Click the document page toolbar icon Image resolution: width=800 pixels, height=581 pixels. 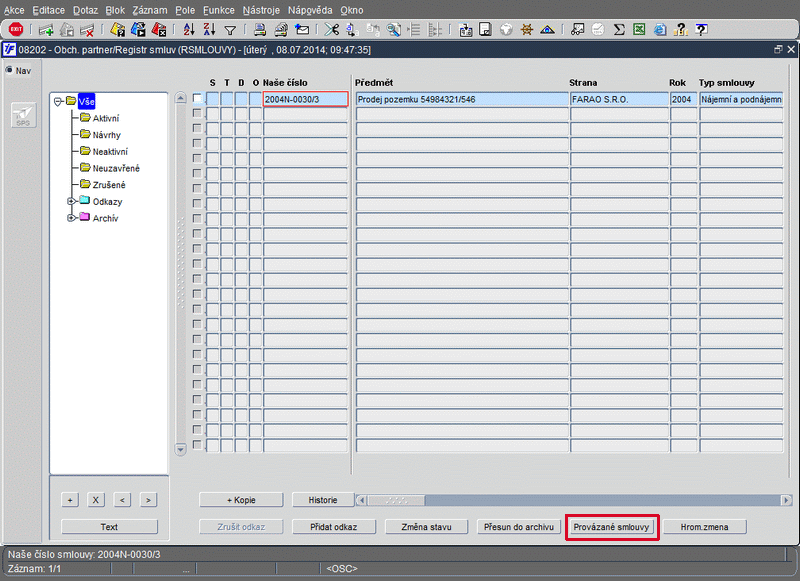(485, 30)
